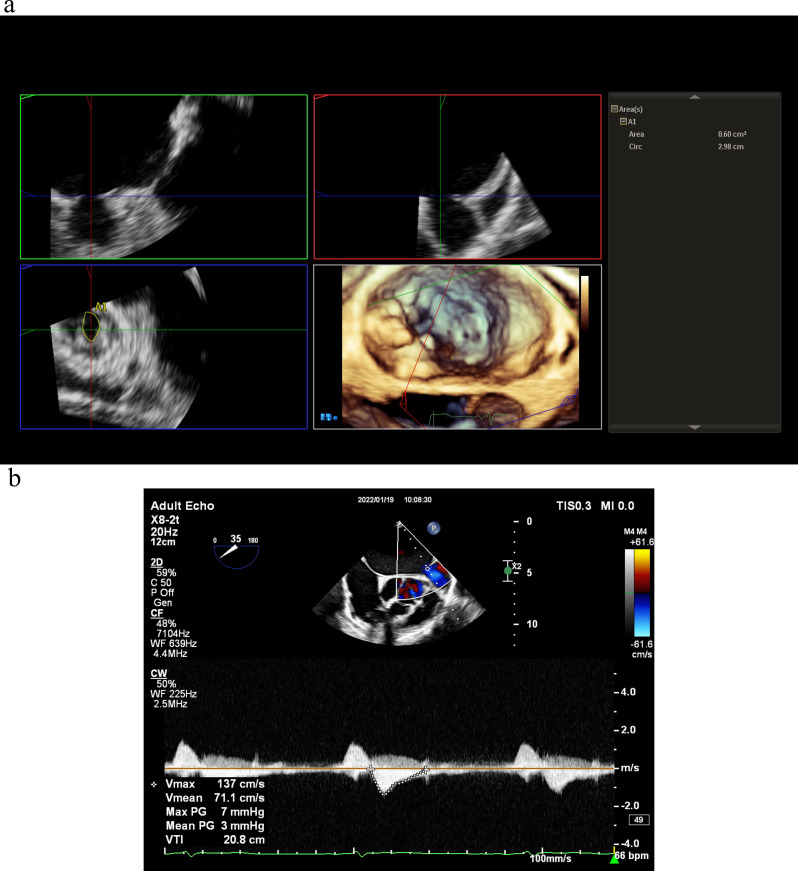The height and width of the screenshot is (871, 798).
Task: Click the measurement panel's top scroll-up arrow
Action: (x=695, y=97)
